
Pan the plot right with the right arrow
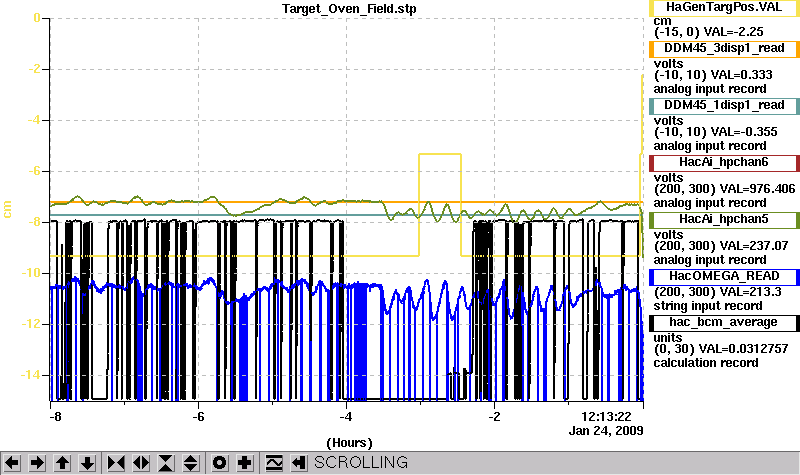(x=37, y=463)
